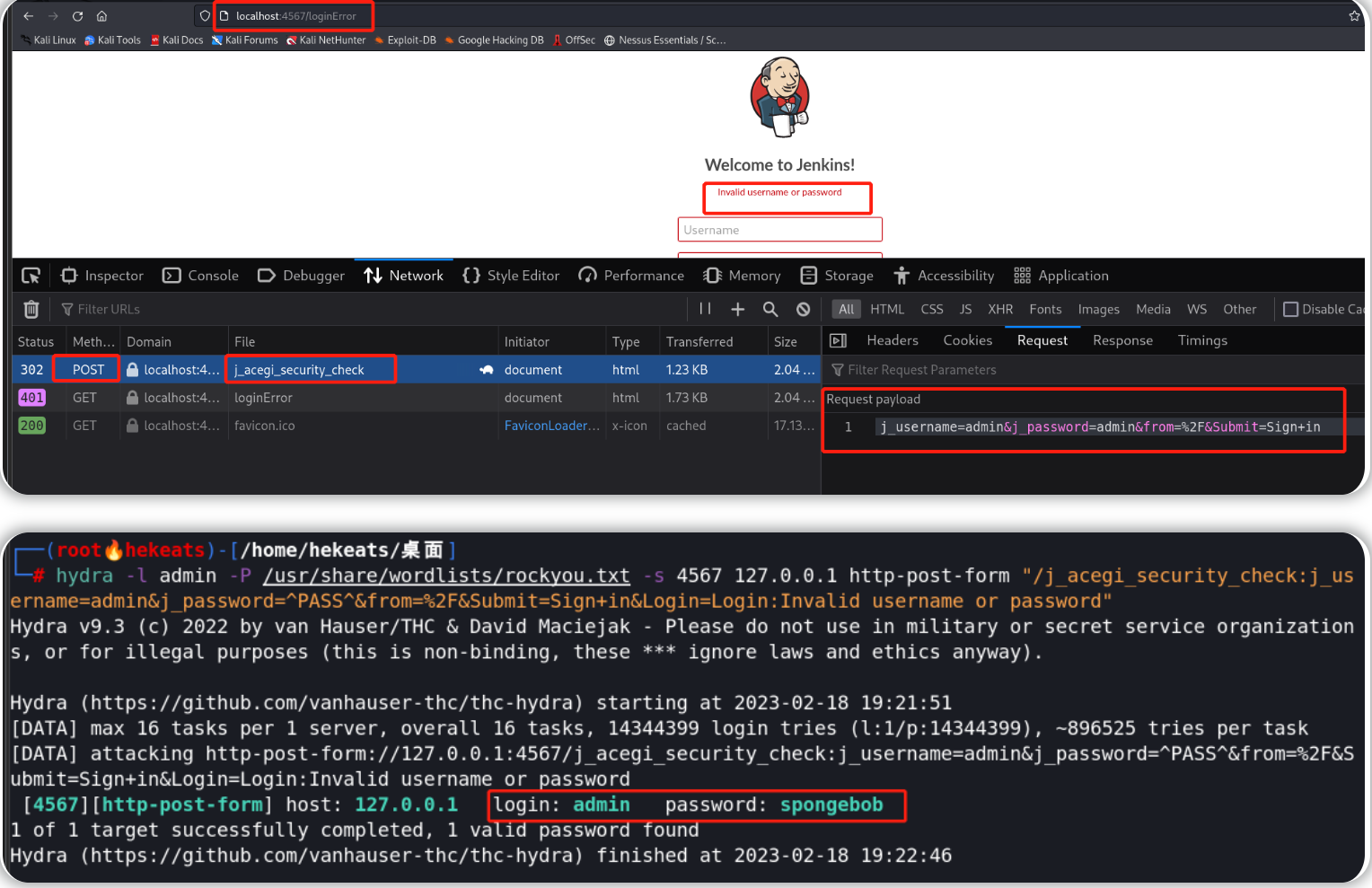
Task: Open the browser home icon
Action: [101, 16]
